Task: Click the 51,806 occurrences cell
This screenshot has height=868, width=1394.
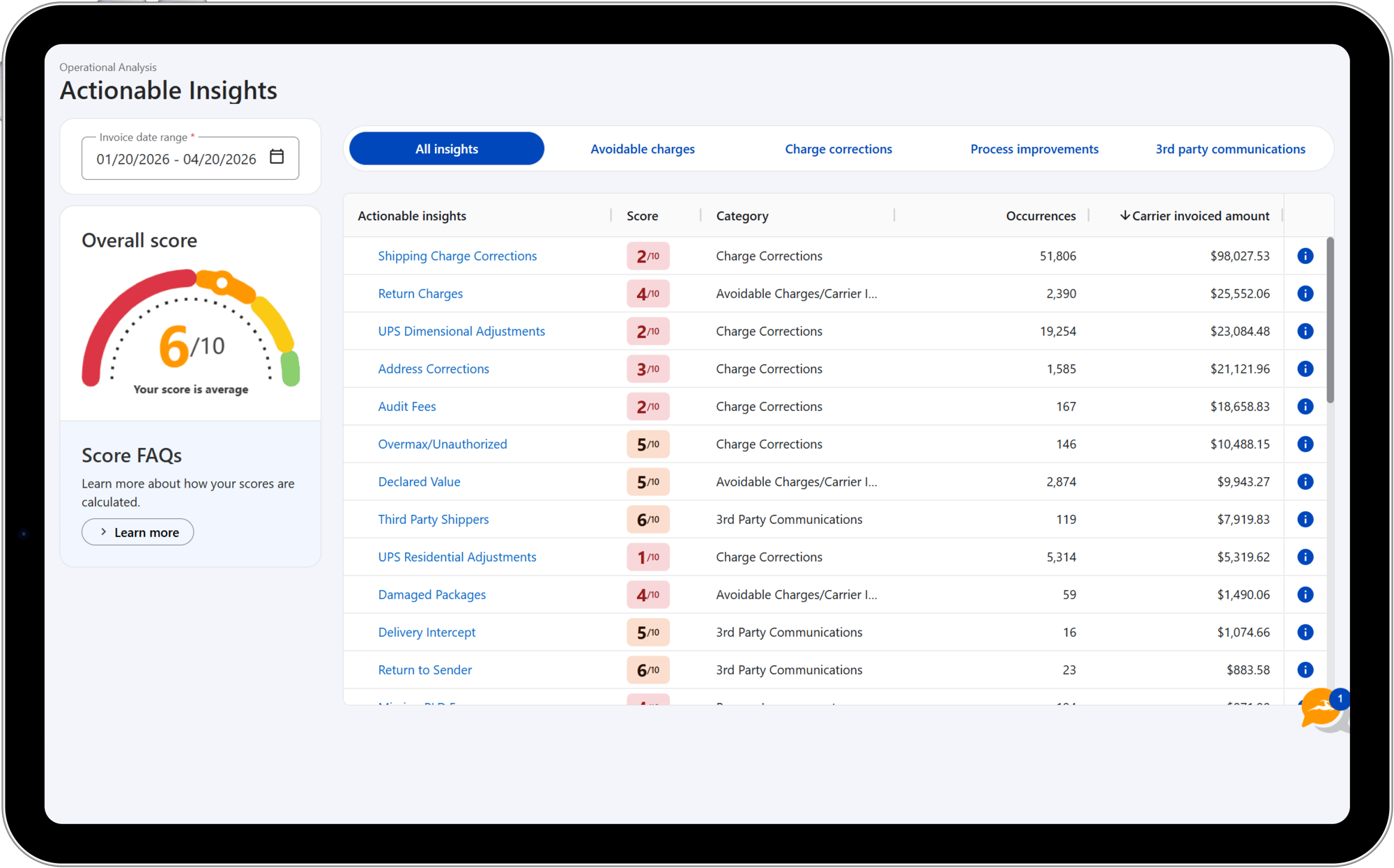Action: 1058,256
